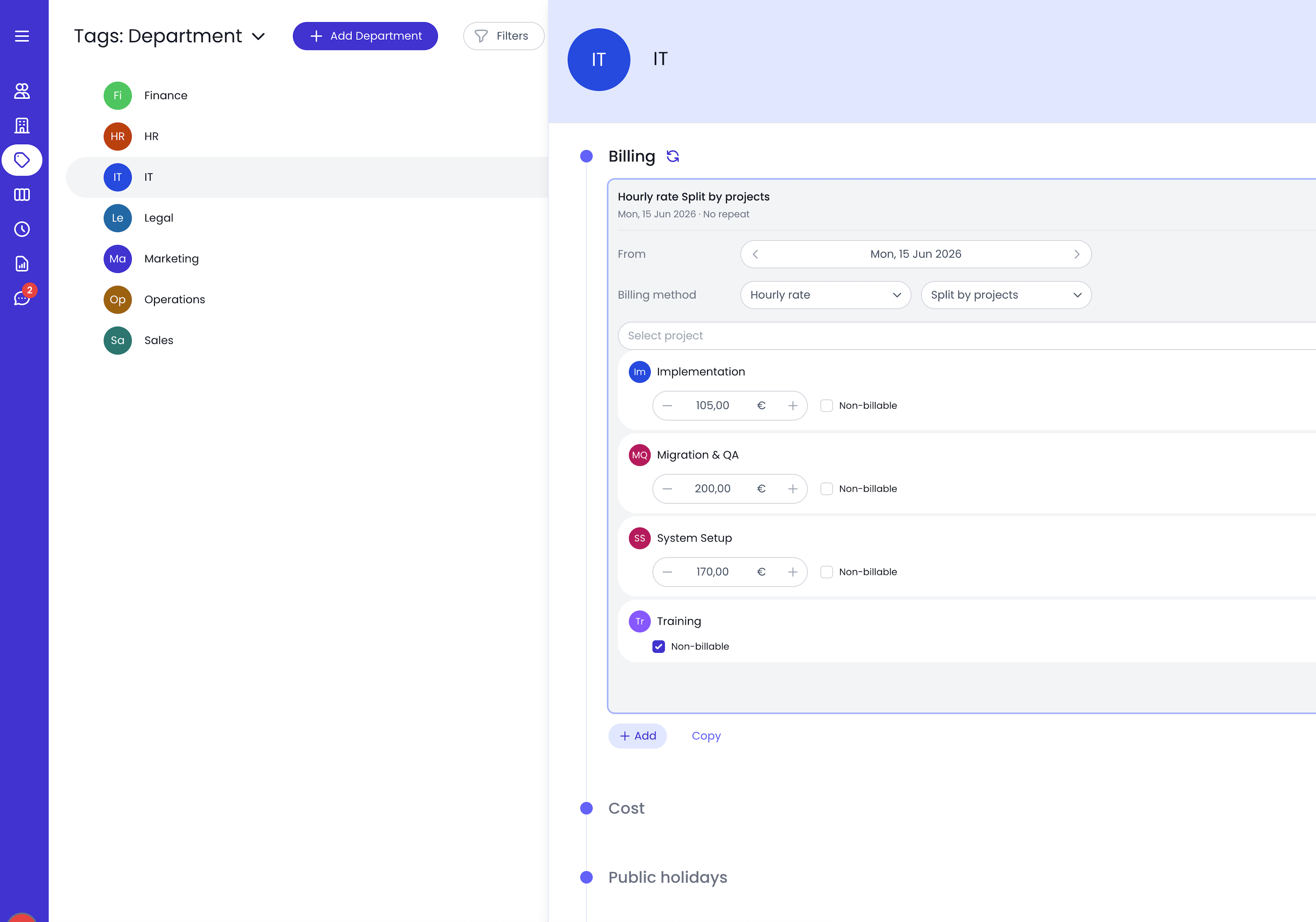Go to next From date
Viewport: 1316px width, 922px height.
click(x=1076, y=254)
